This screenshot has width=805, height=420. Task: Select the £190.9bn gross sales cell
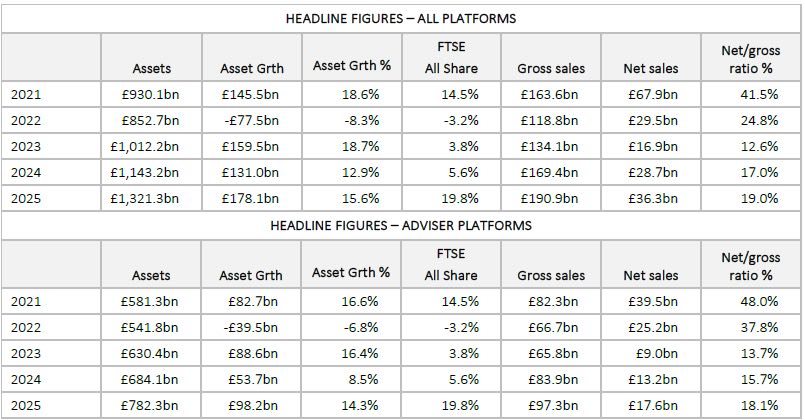pos(551,198)
